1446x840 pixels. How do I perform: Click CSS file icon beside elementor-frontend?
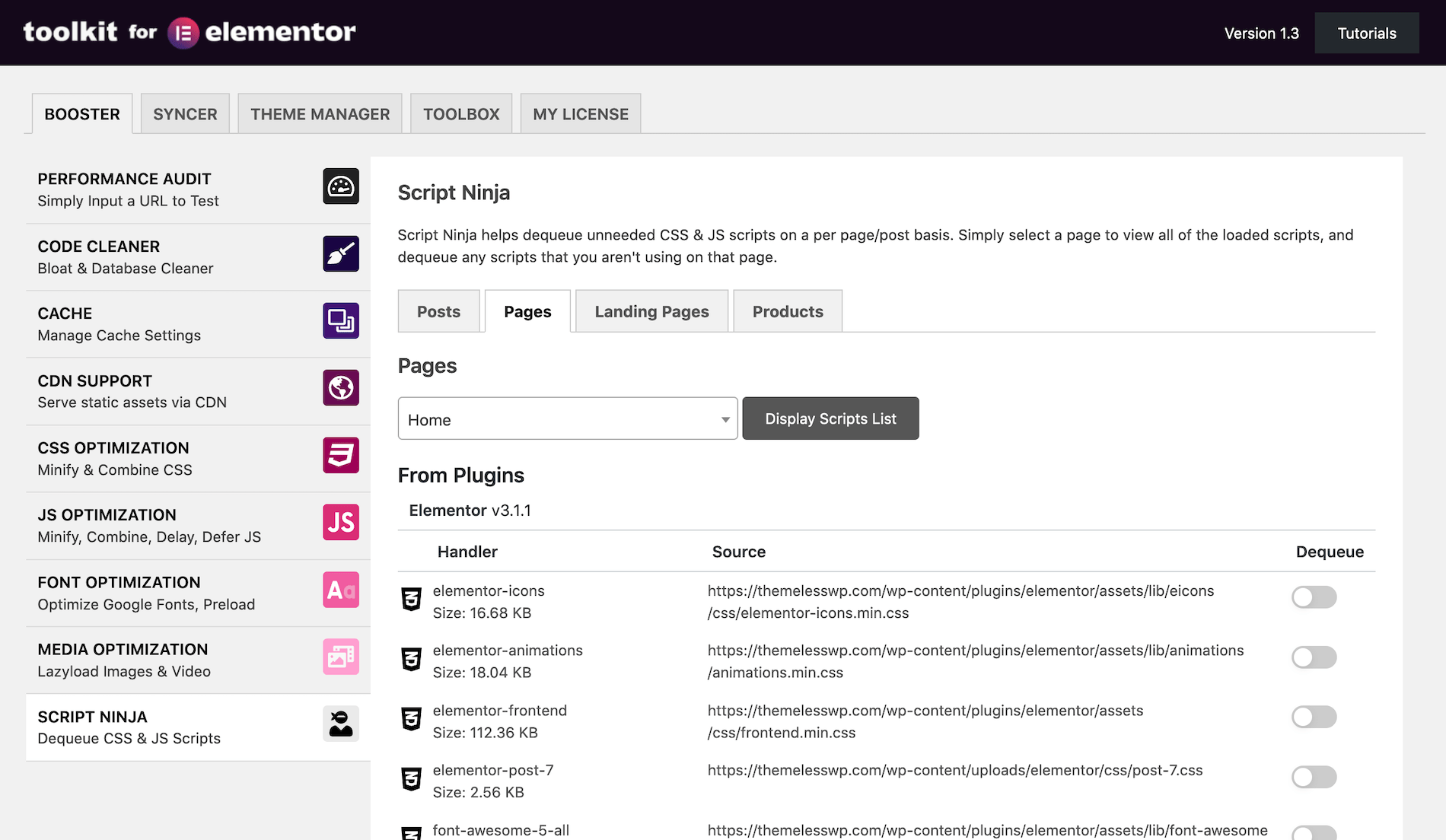click(411, 718)
